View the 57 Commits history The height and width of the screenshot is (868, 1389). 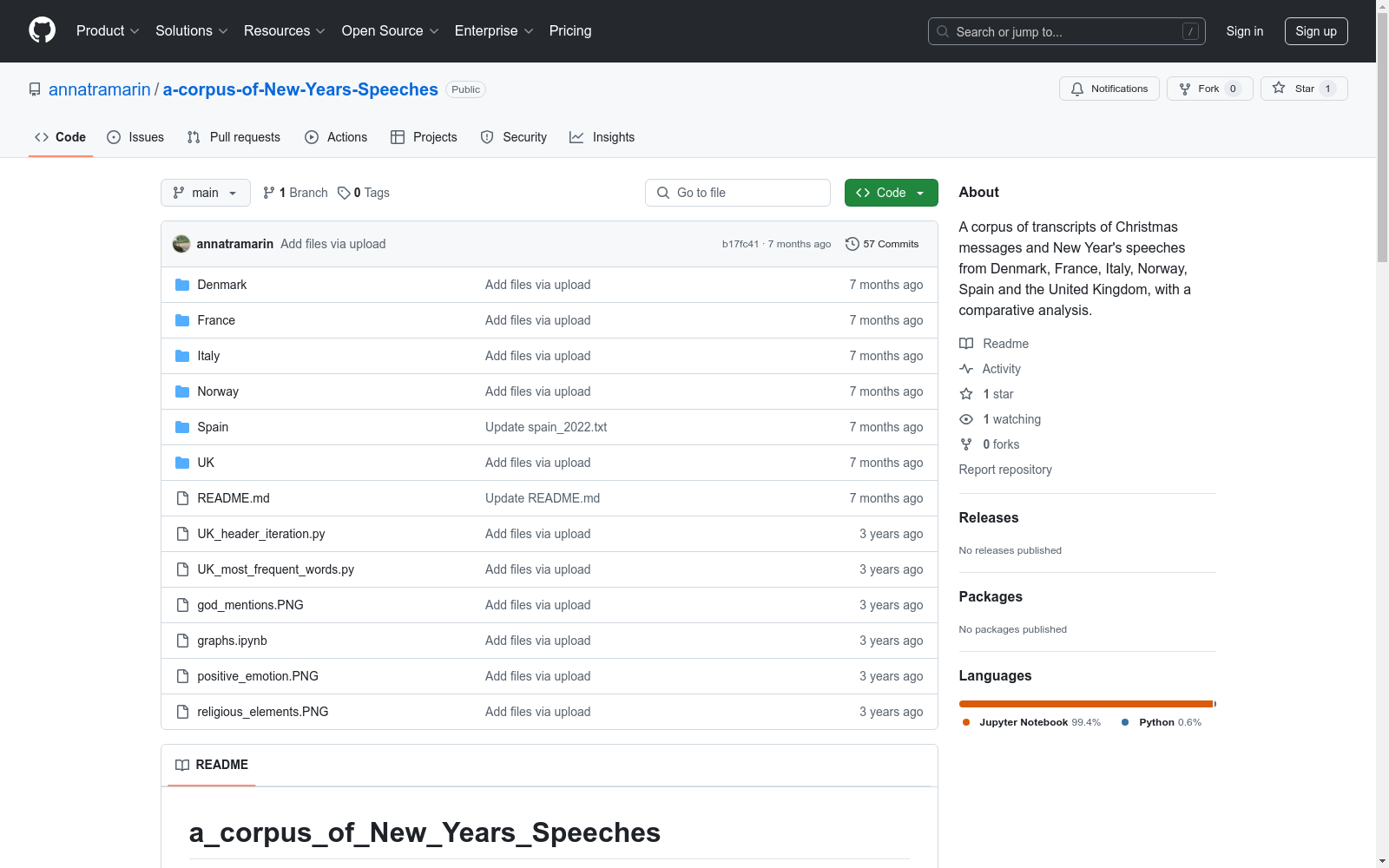tap(882, 244)
